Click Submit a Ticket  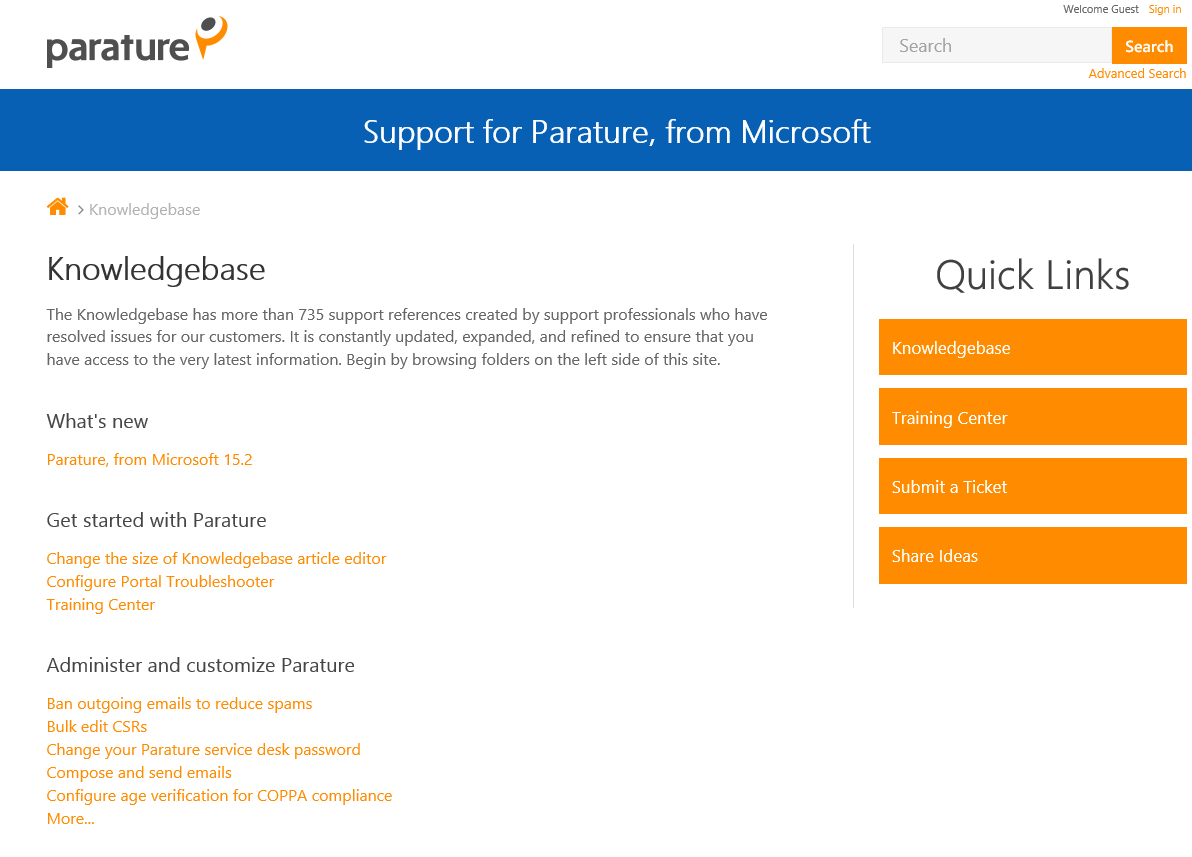(x=1032, y=486)
